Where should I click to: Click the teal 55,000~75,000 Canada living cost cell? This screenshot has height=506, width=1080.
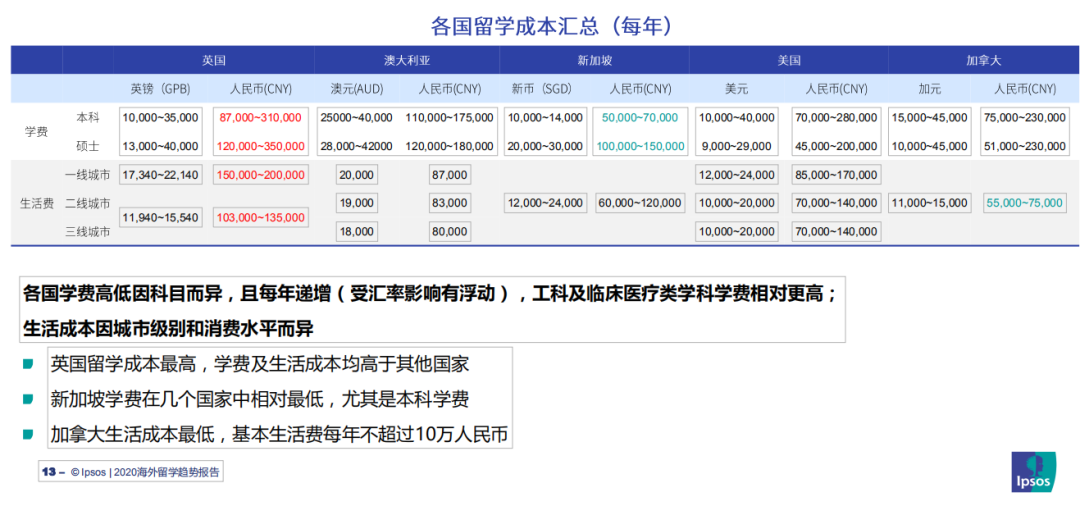1024,203
